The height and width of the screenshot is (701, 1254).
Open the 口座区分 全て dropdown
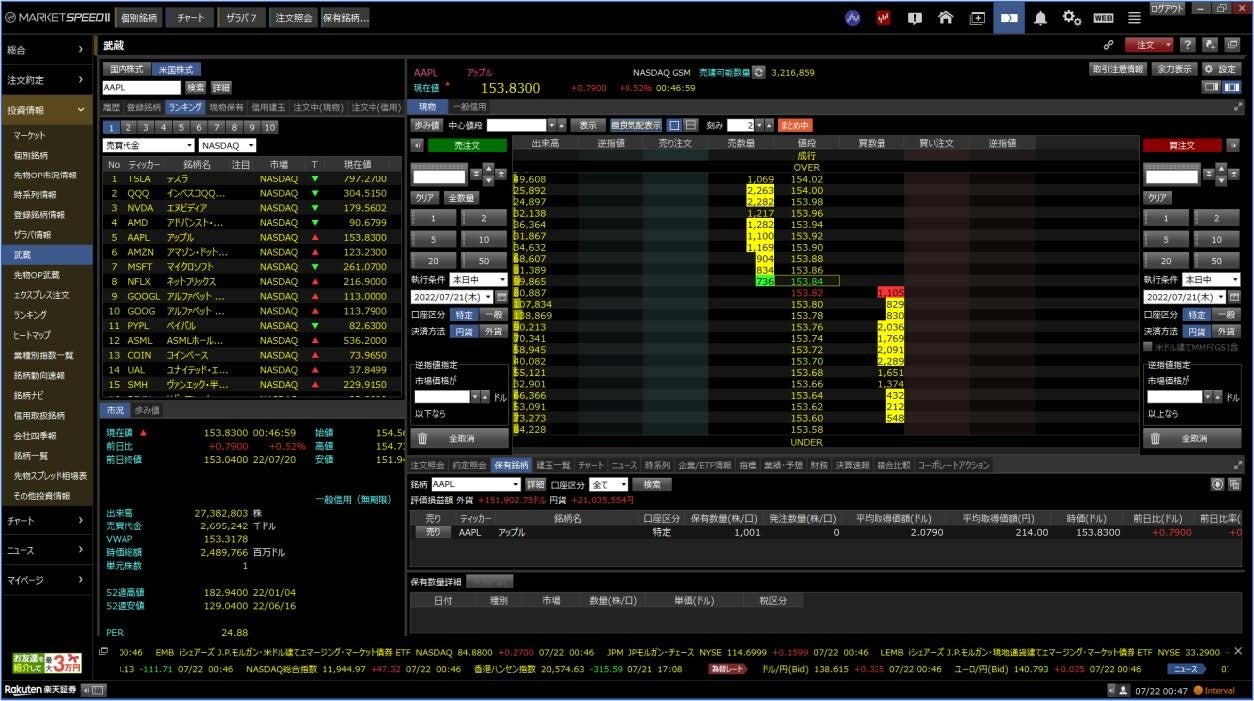609,484
